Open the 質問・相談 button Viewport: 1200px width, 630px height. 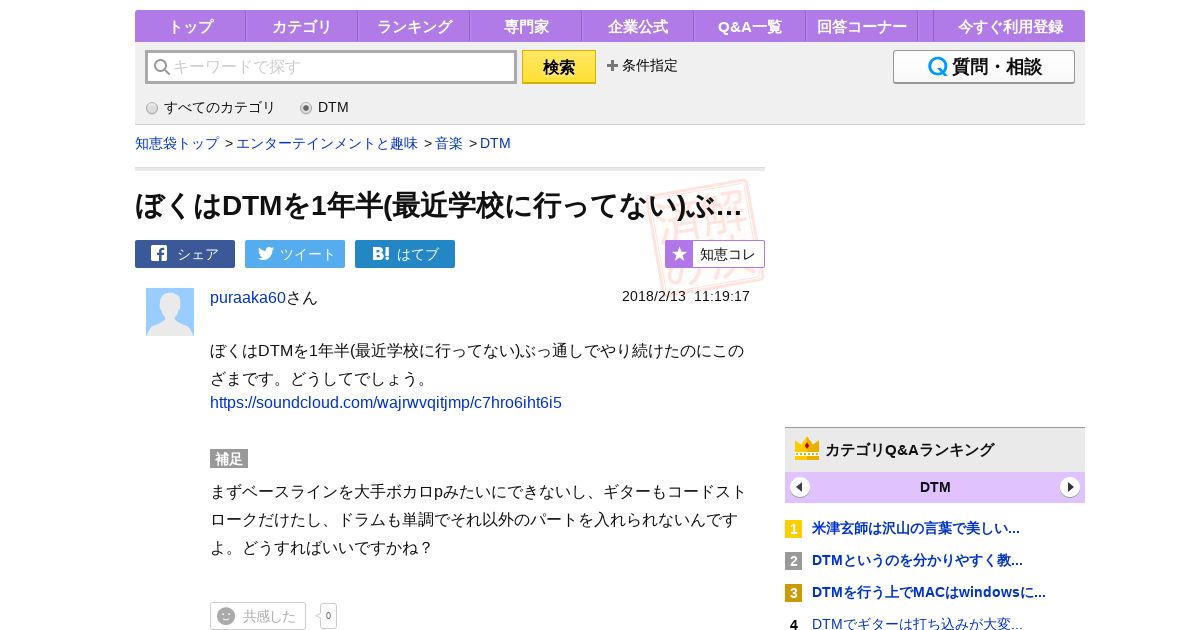pos(984,67)
